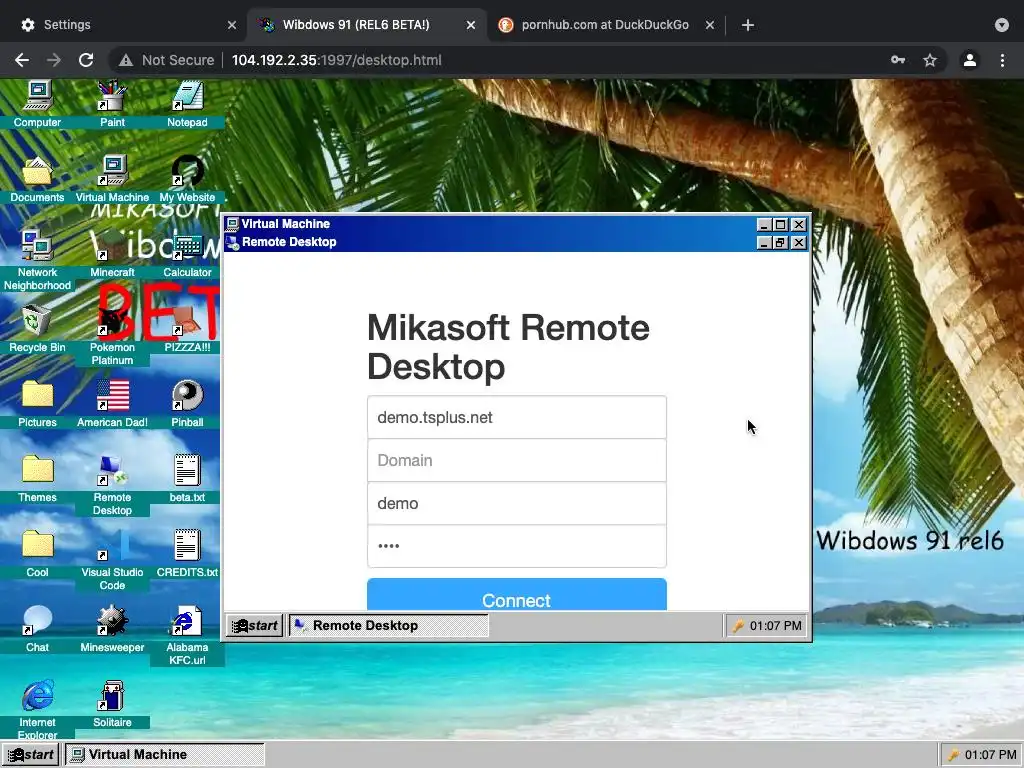Open the beta.txt file
Viewport: 1024px width, 768px height.
(187, 479)
